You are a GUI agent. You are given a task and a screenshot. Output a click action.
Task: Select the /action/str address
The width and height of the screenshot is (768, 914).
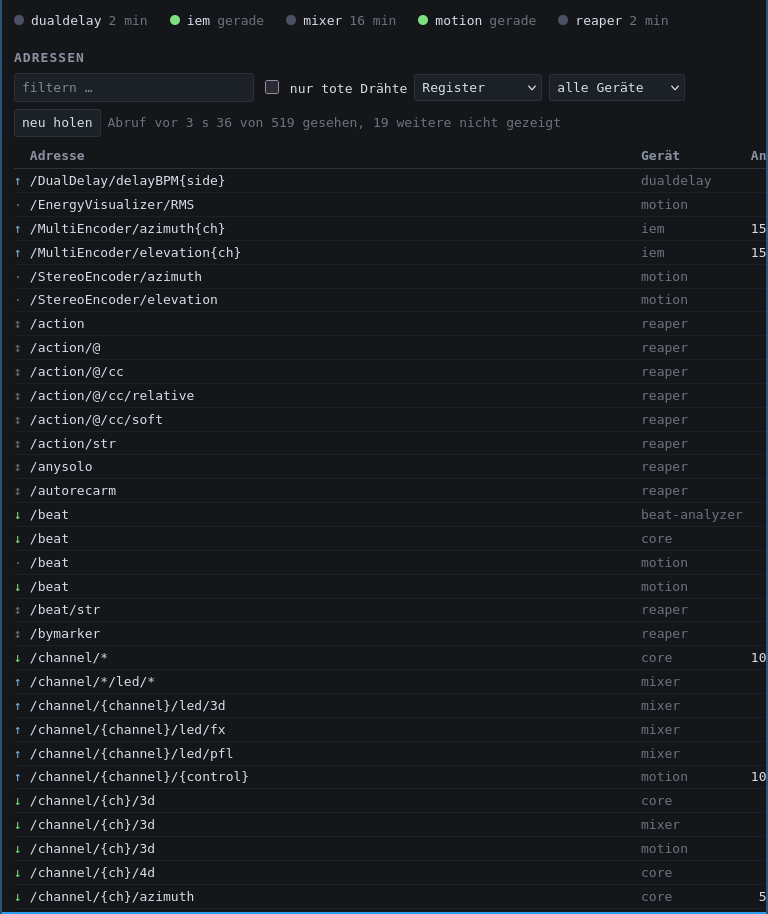73,444
